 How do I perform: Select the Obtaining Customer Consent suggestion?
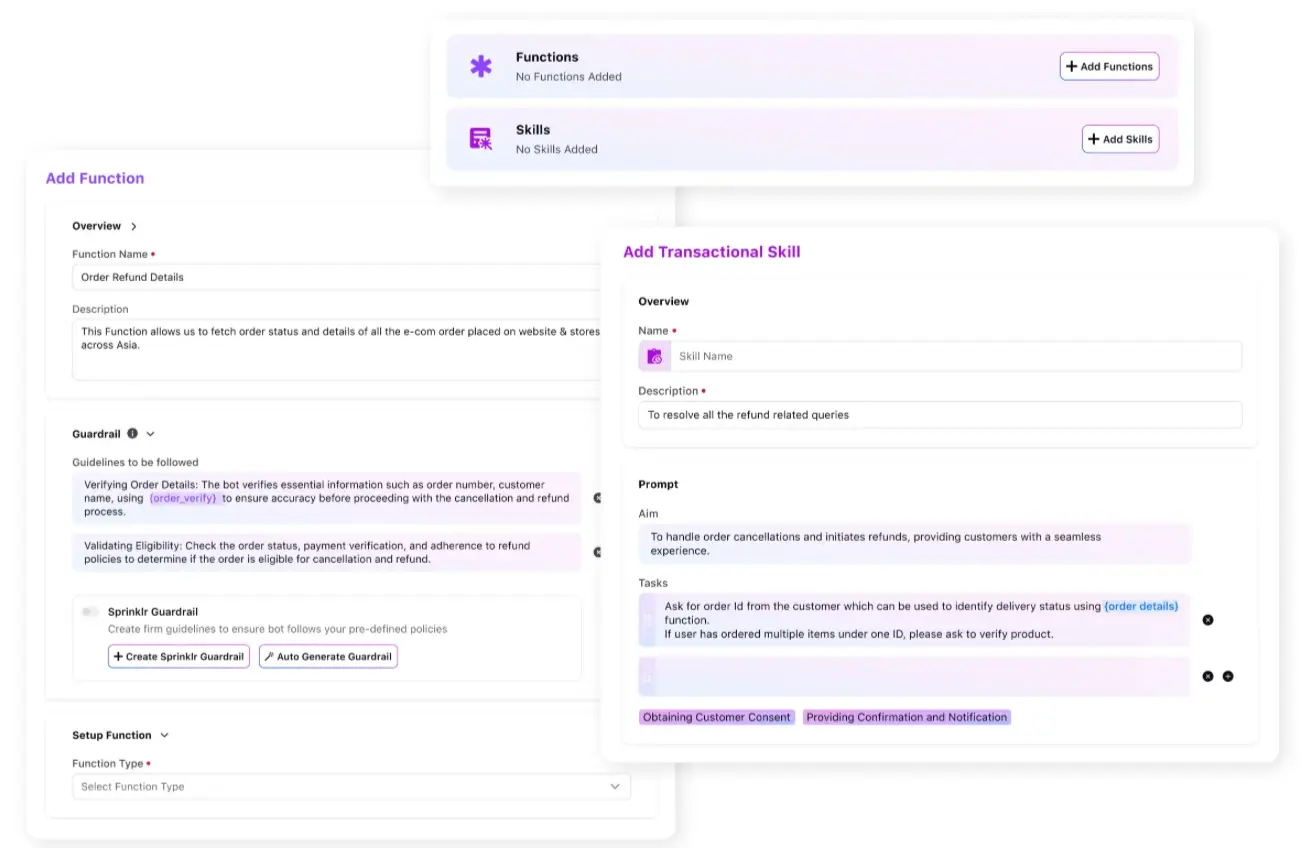[x=717, y=717]
